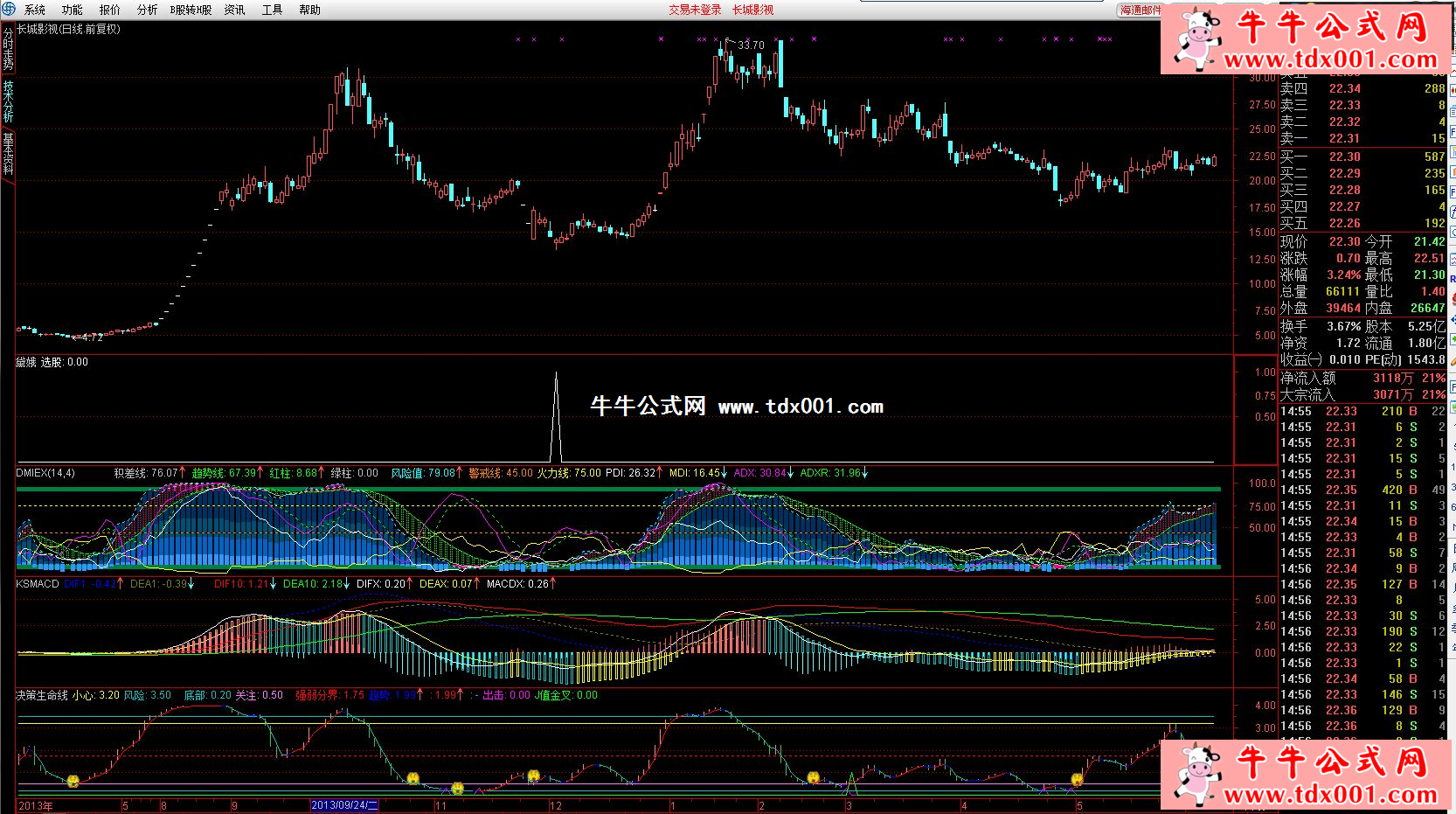The image size is (1456, 814).
Task: Click the J值金叉: 0.00 value
Action: [566, 696]
